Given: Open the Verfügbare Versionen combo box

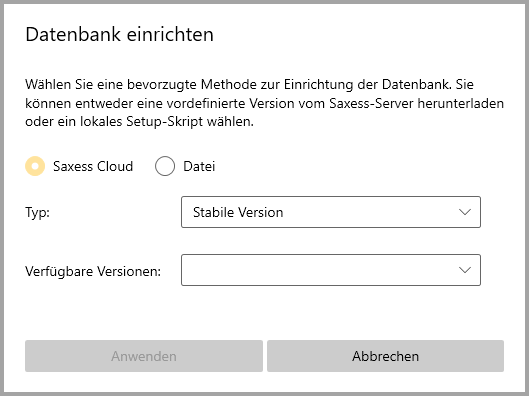Looking at the screenshot, I should pos(331,270).
